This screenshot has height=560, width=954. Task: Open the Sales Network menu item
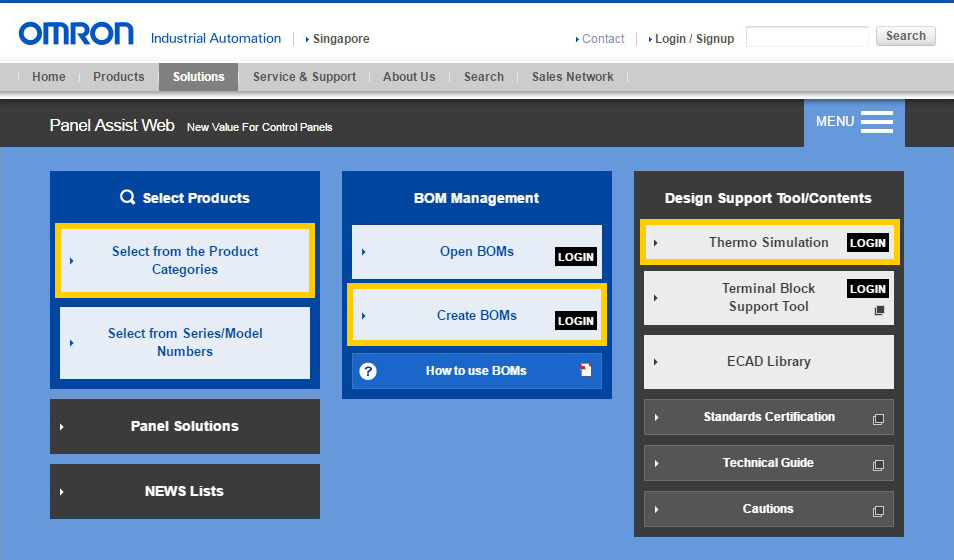[x=572, y=77]
